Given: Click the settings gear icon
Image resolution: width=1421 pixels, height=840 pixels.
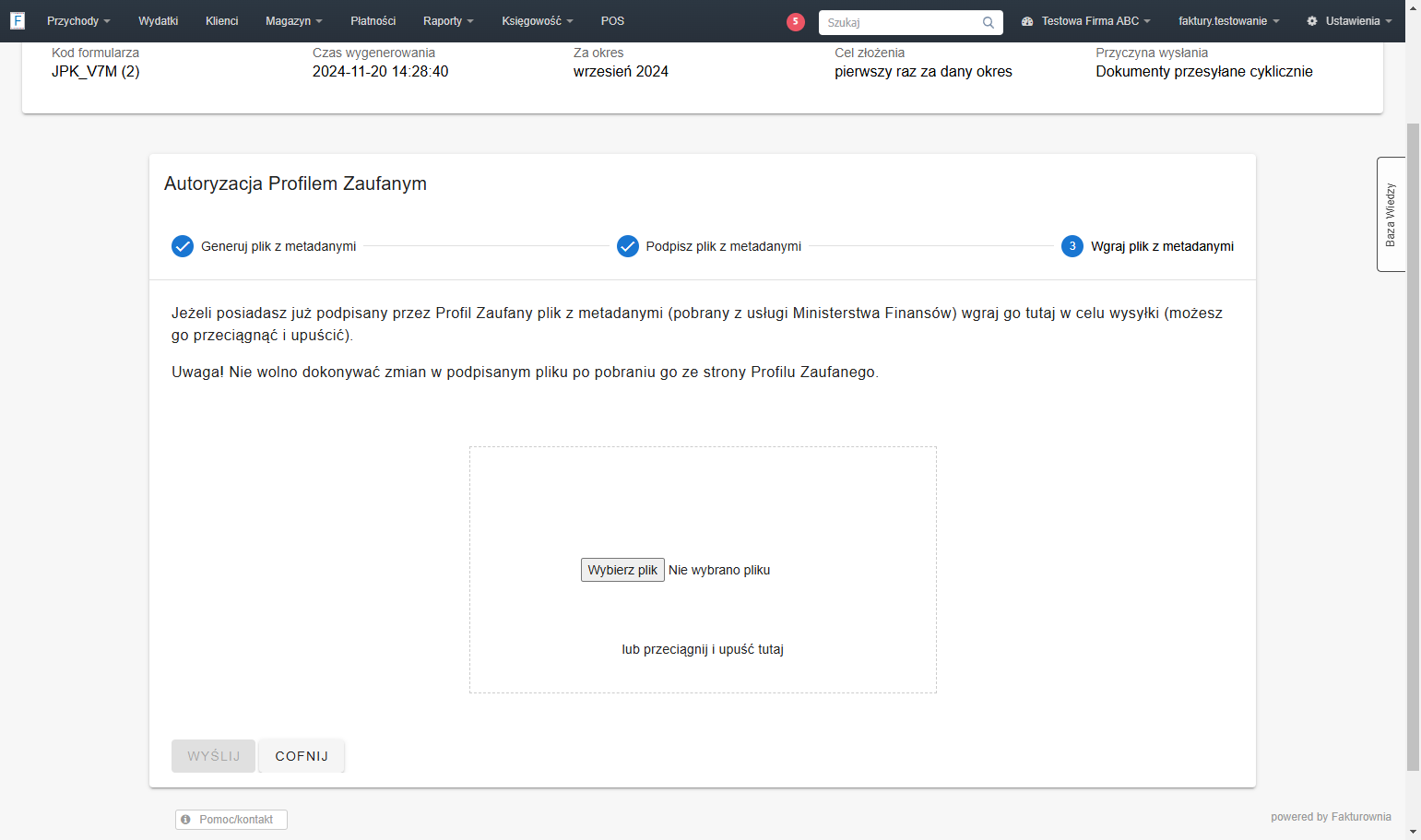Looking at the screenshot, I should 1312,21.
